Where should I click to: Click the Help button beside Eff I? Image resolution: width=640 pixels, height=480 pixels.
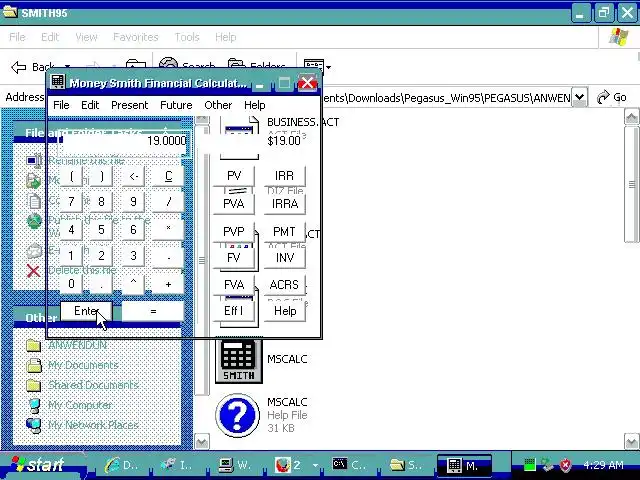[x=284, y=311]
